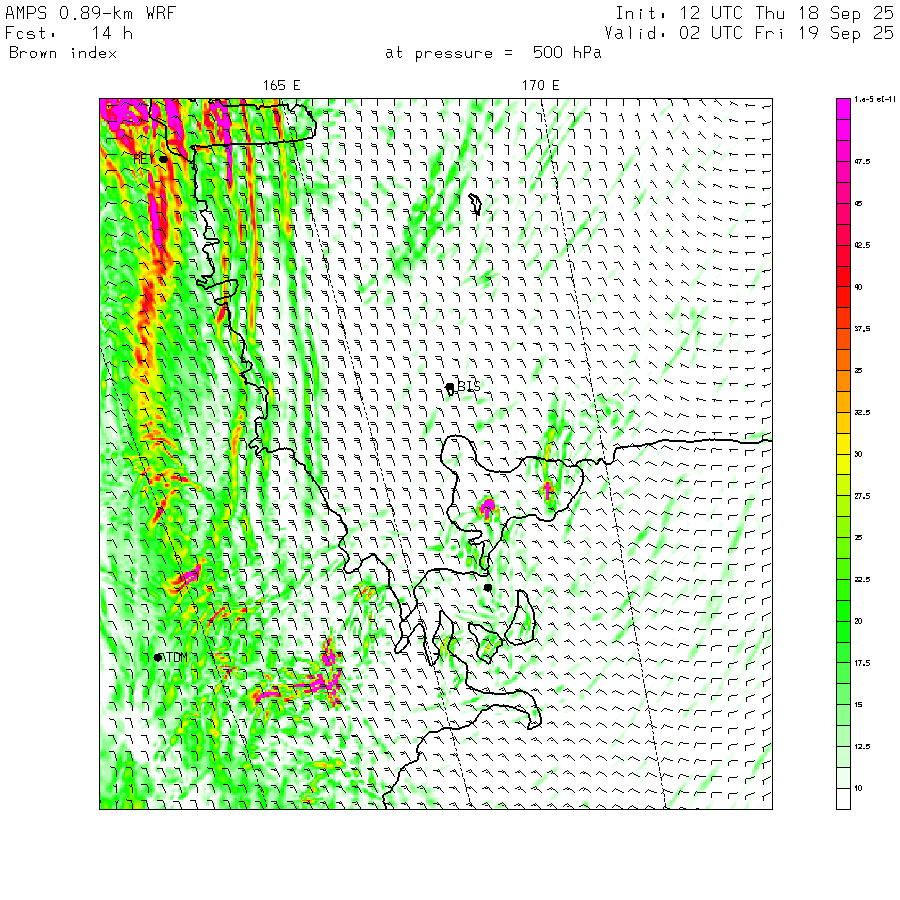Click the HEY station label text

pyautogui.click(x=143, y=158)
